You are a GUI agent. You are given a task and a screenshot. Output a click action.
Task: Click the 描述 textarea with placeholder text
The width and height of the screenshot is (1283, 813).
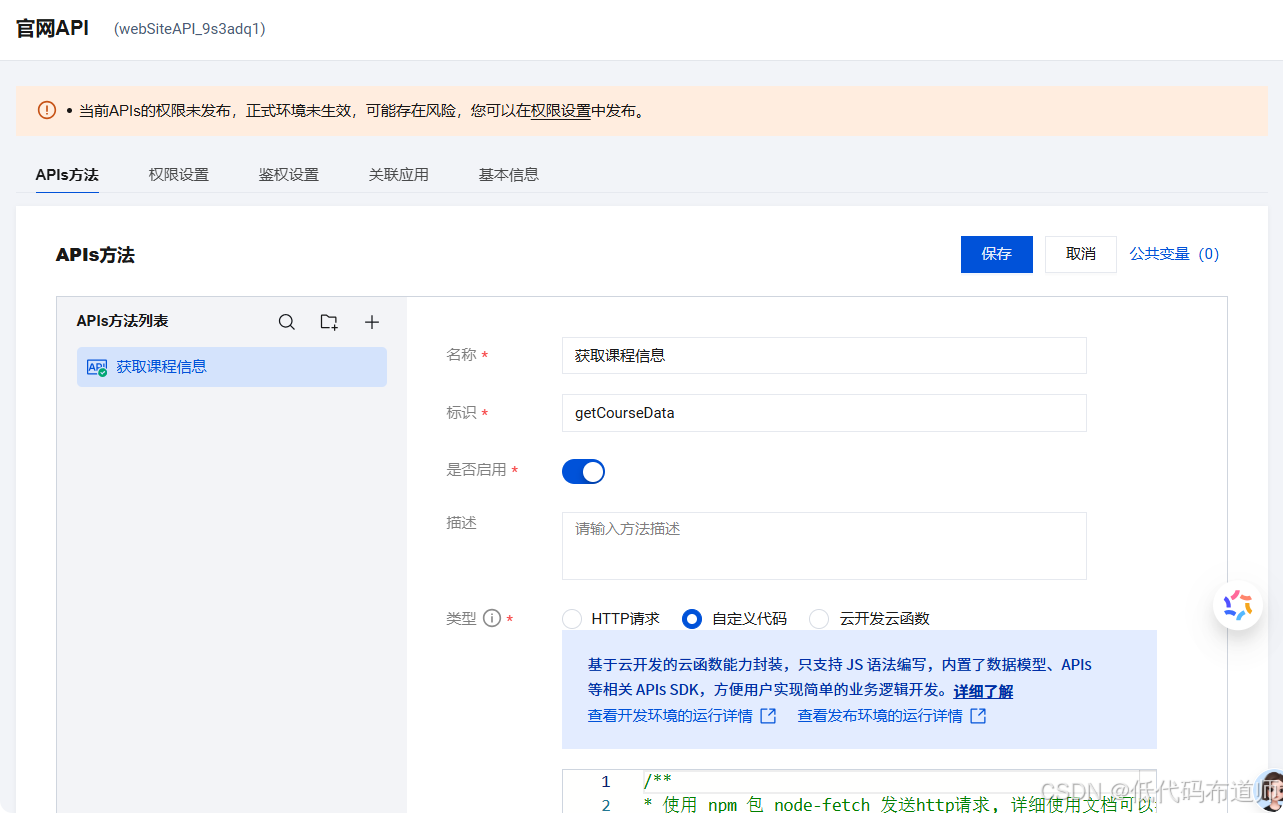(824, 546)
